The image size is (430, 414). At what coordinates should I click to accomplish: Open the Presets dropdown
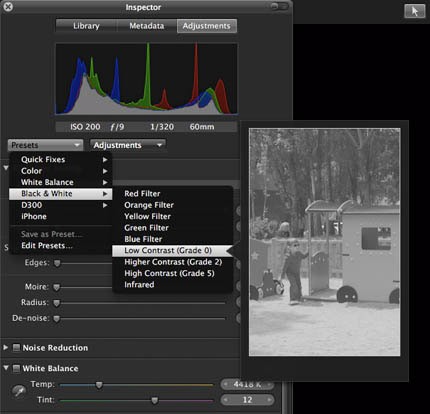(45, 145)
